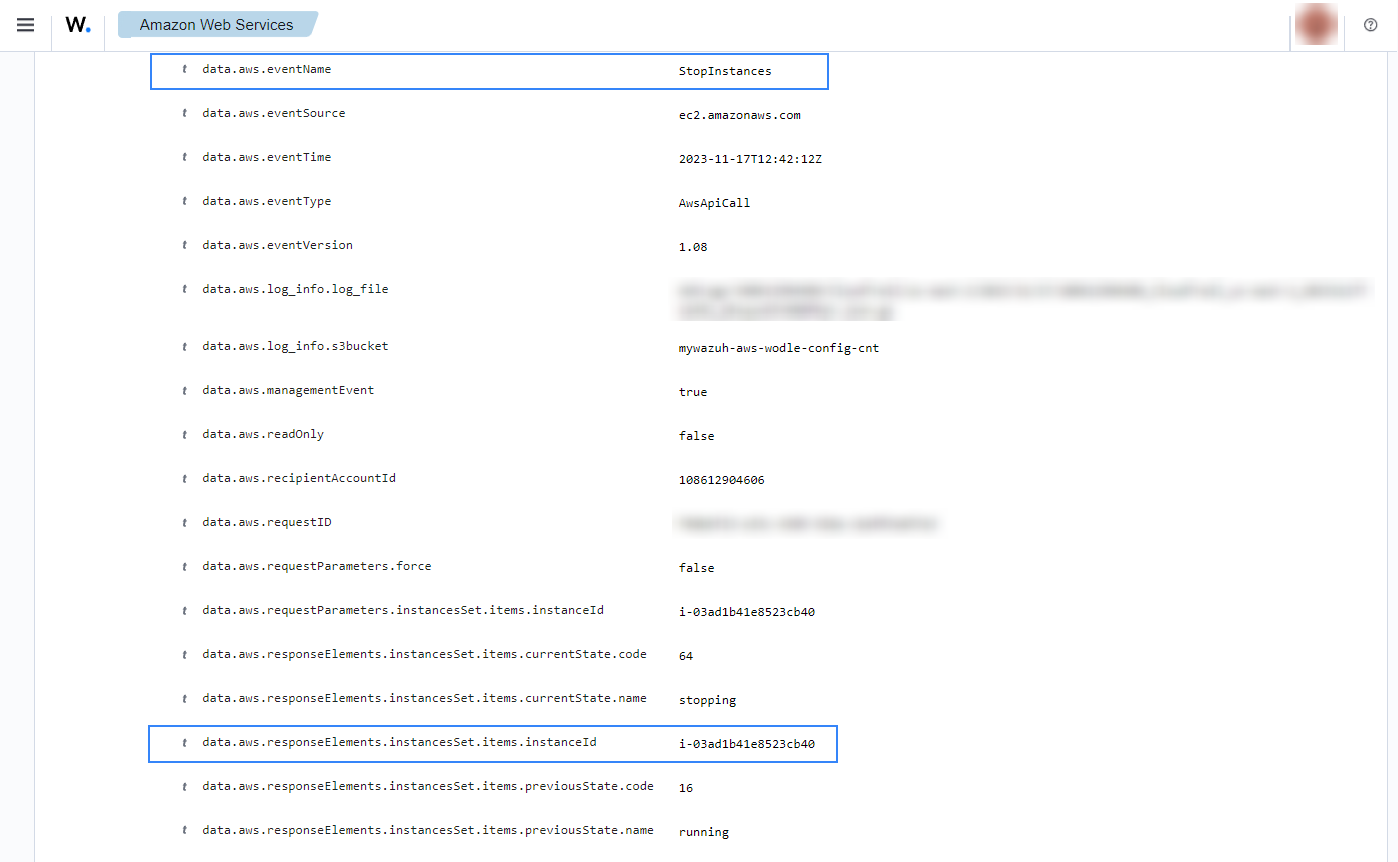Click the stopping current state value
Image resolution: width=1398 pixels, height=862 pixels.
pyautogui.click(x=707, y=700)
